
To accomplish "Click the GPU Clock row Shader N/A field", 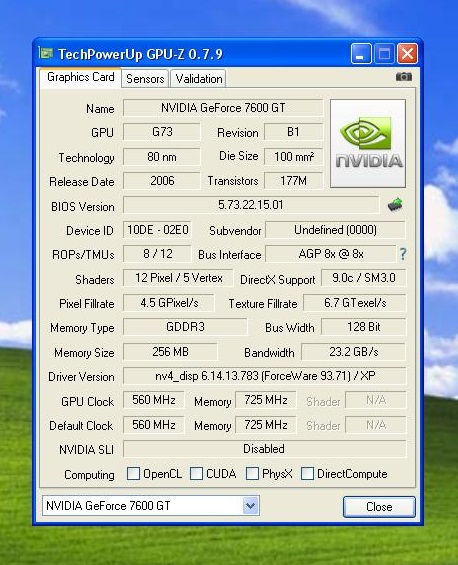I will point(376,400).
